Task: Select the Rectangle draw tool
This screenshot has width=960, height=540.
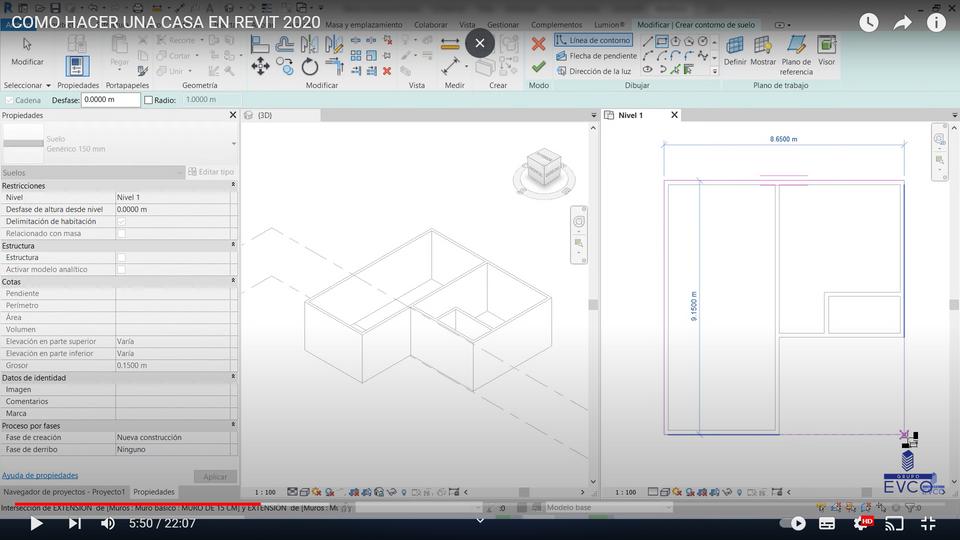Action: [662, 42]
